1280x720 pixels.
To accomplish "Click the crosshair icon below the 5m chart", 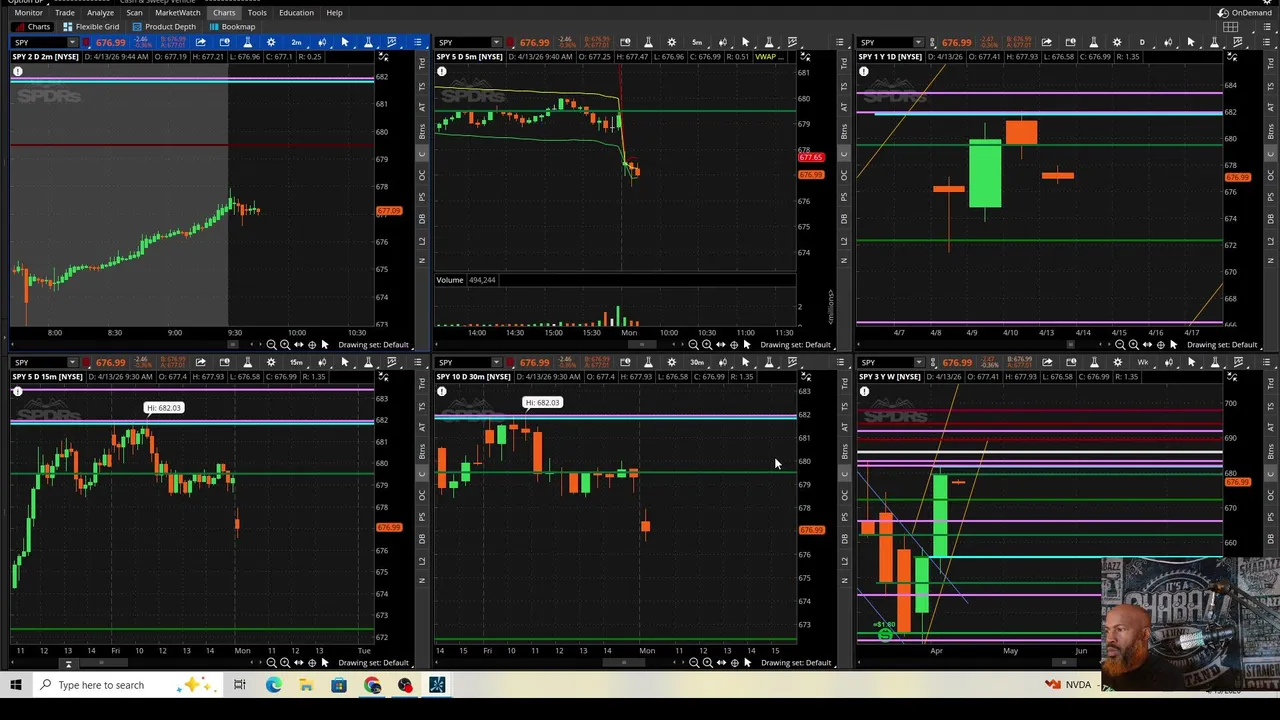I will [x=734, y=344].
